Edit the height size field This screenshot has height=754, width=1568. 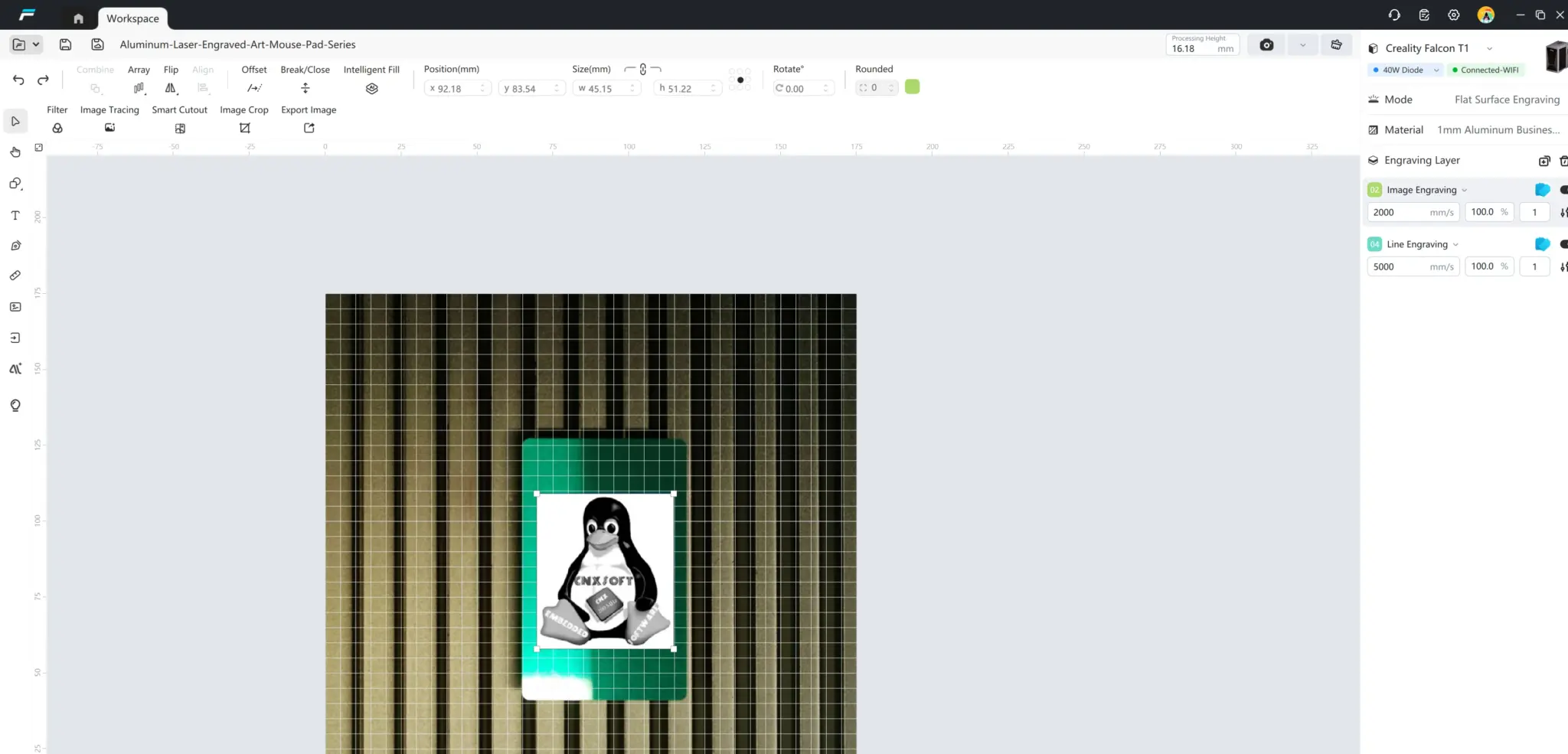pos(688,88)
